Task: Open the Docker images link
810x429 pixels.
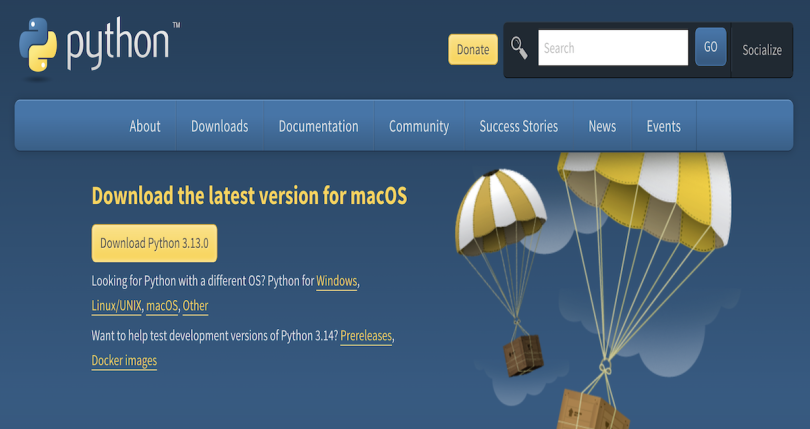Action: pyautogui.click(x=124, y=361)
